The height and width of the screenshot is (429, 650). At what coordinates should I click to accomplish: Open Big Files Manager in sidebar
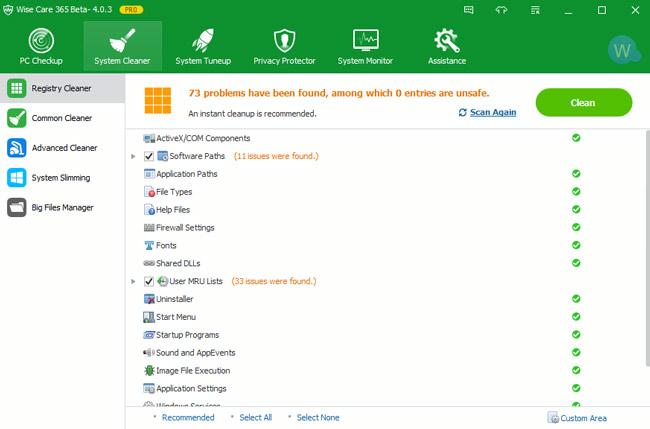(62, 208)
